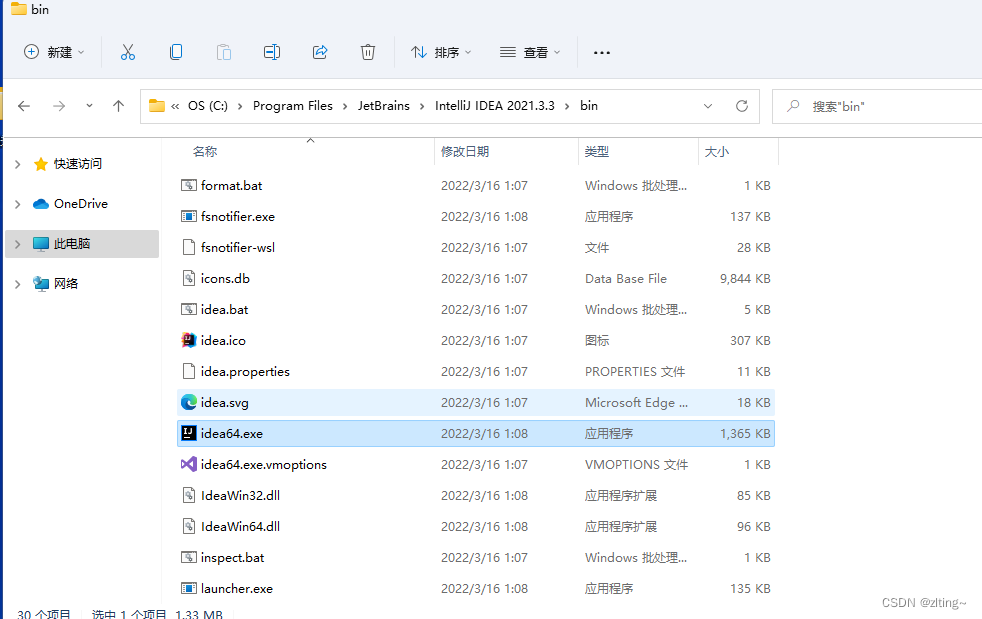This screenshot has width=982, height=619.
Task: Select the idea64.exe application icon
Action: pyautogui.click(x=189, y=433)
